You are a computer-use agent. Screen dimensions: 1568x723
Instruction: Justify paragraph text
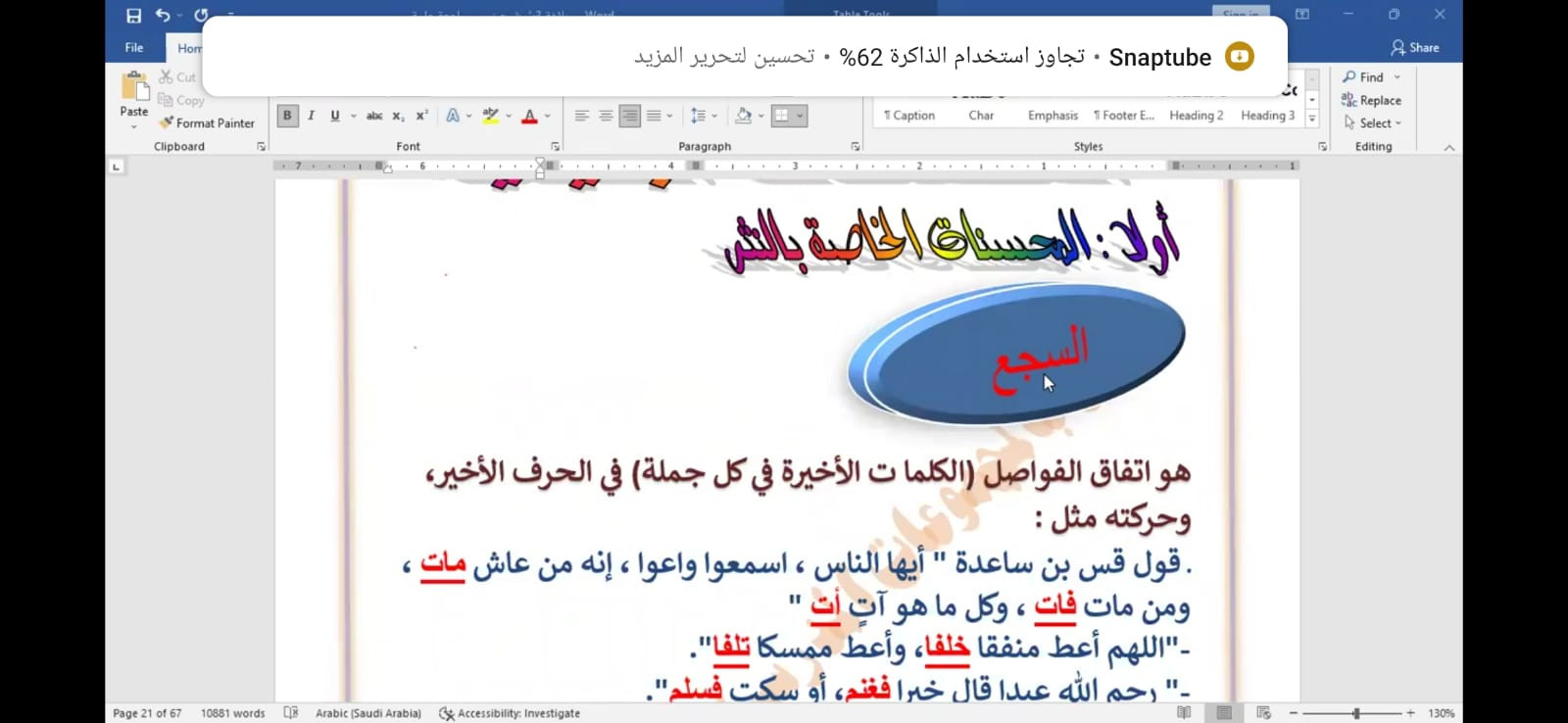654,116
